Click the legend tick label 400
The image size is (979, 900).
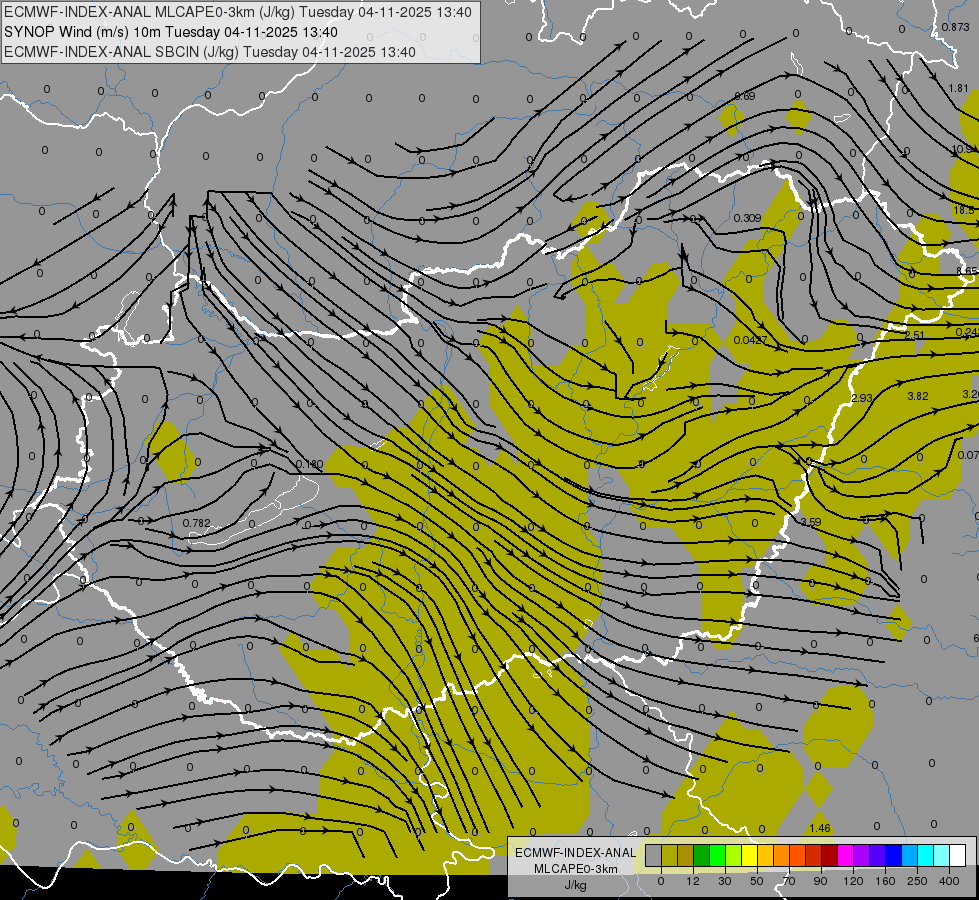point(949,881)
